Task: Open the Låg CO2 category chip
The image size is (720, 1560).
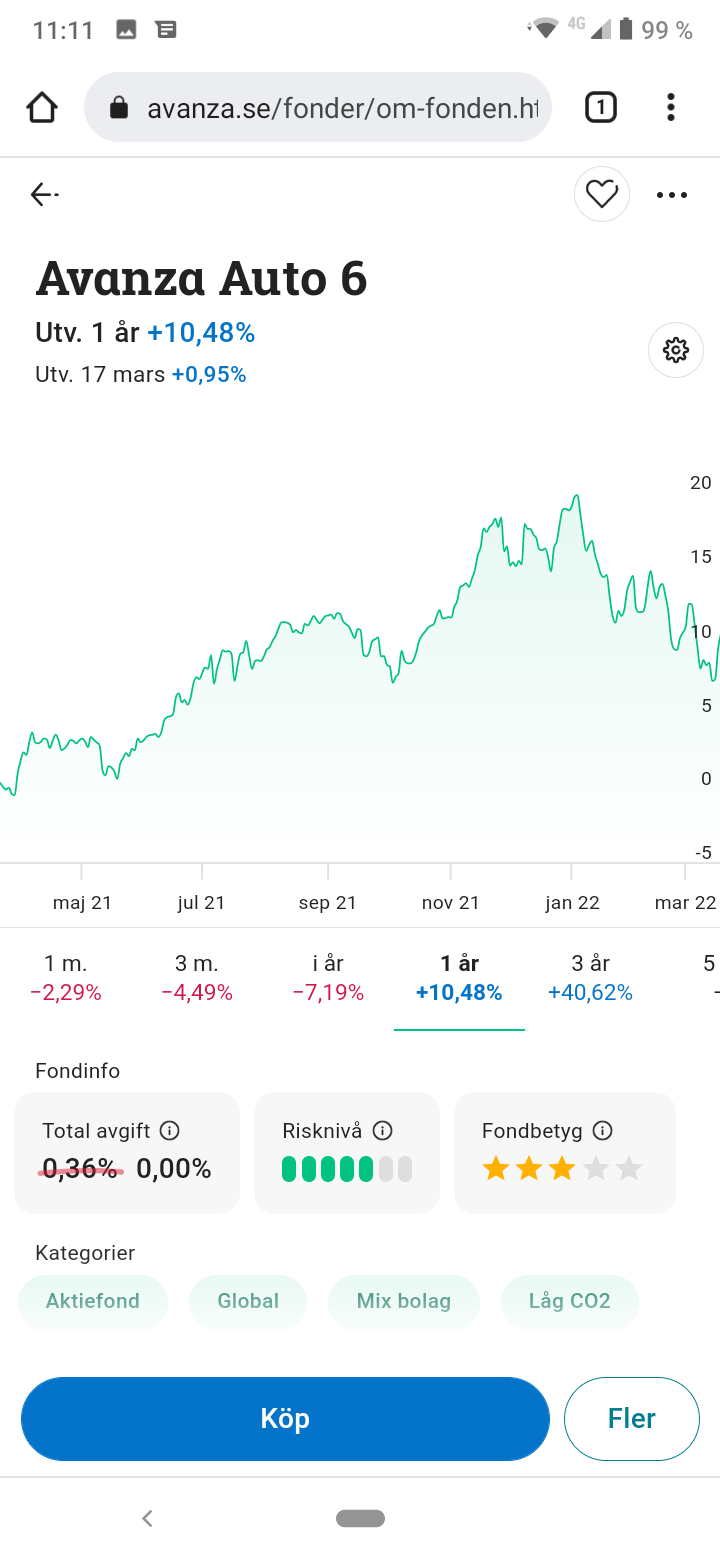Action: click(569, 1301)
